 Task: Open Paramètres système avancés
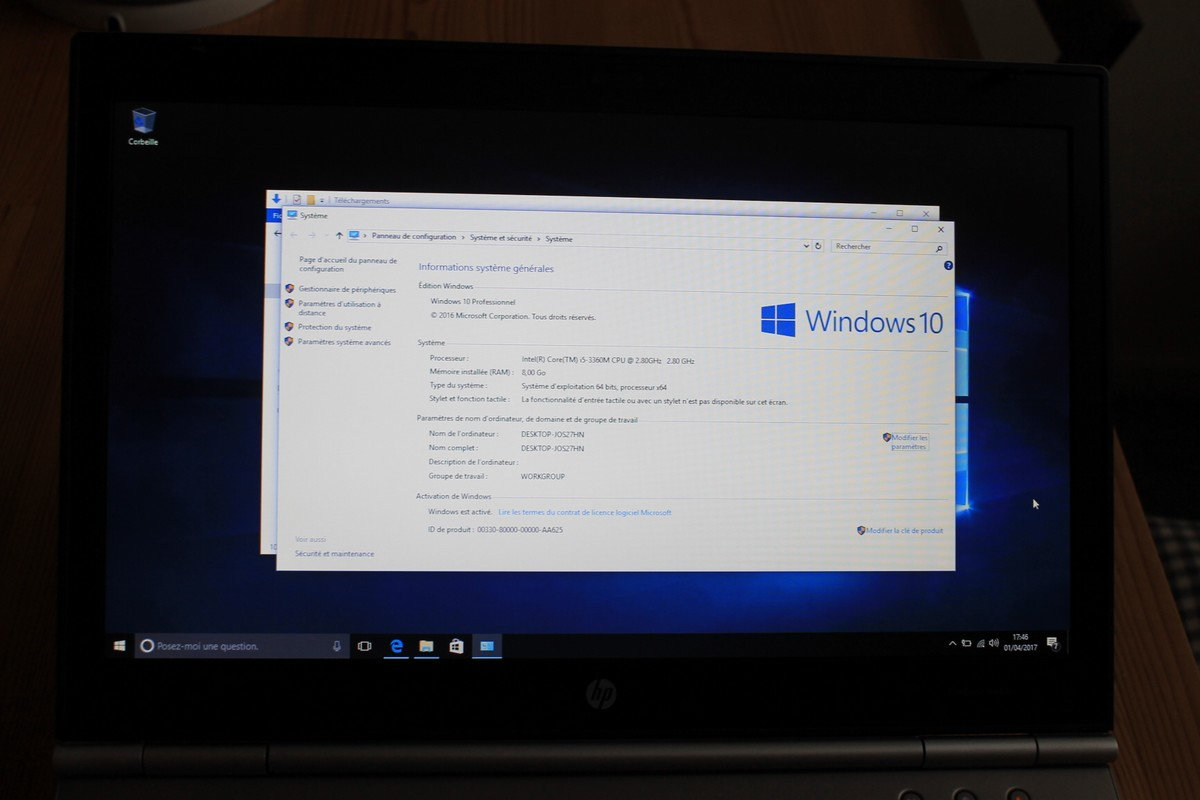point(344,342)
